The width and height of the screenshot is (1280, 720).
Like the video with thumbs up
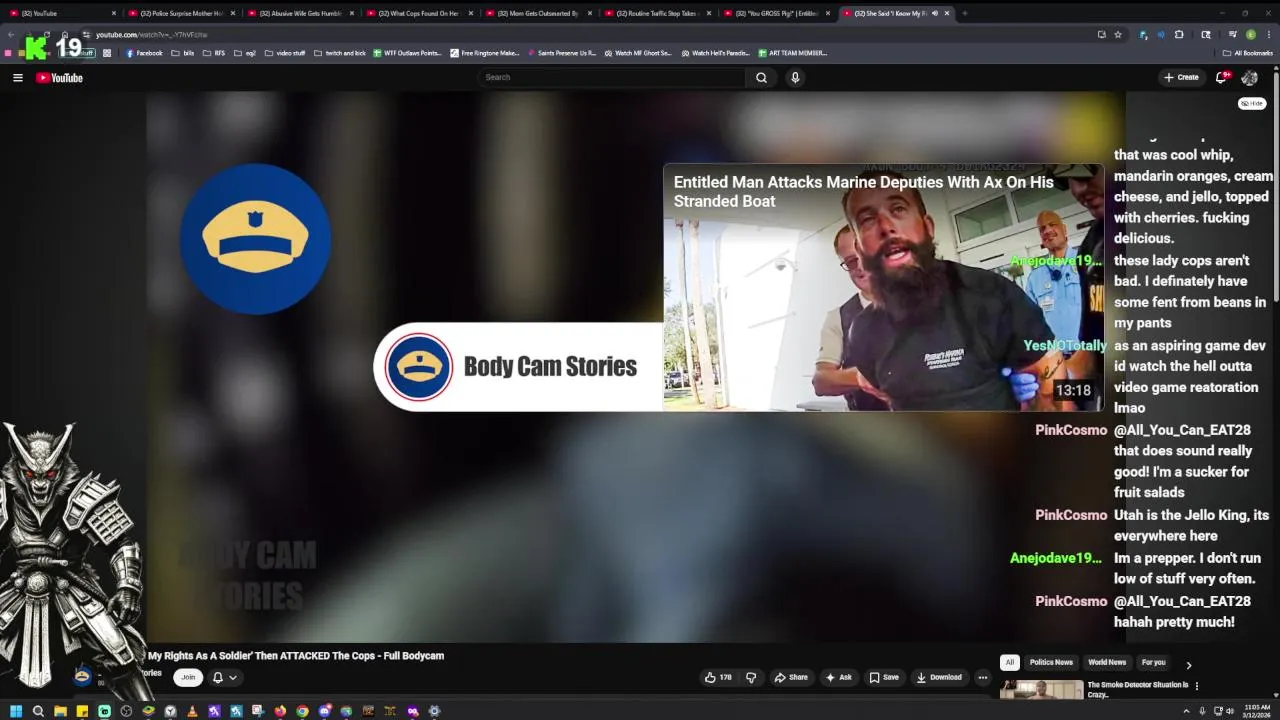click(718, 677)
